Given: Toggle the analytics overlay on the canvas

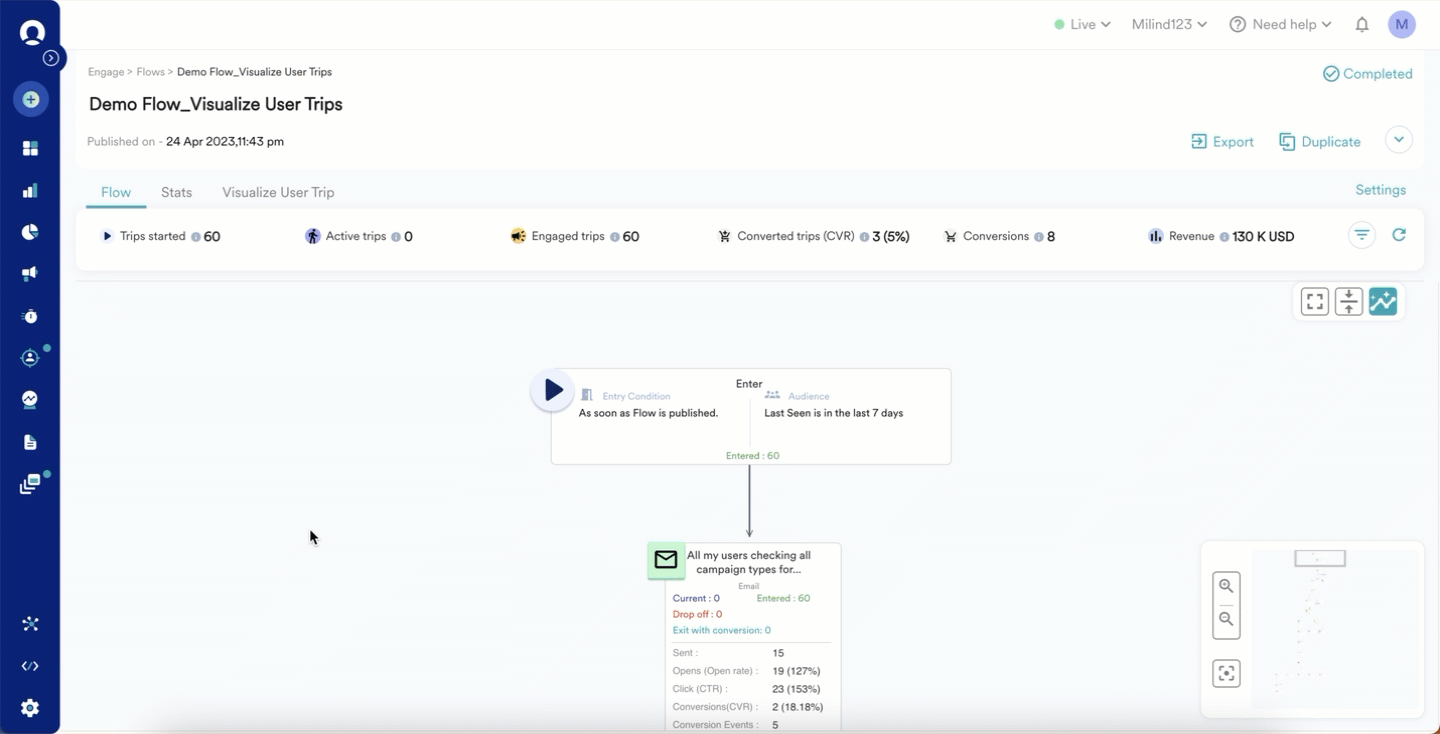Looking at the screenshot, I should 1383,301.
